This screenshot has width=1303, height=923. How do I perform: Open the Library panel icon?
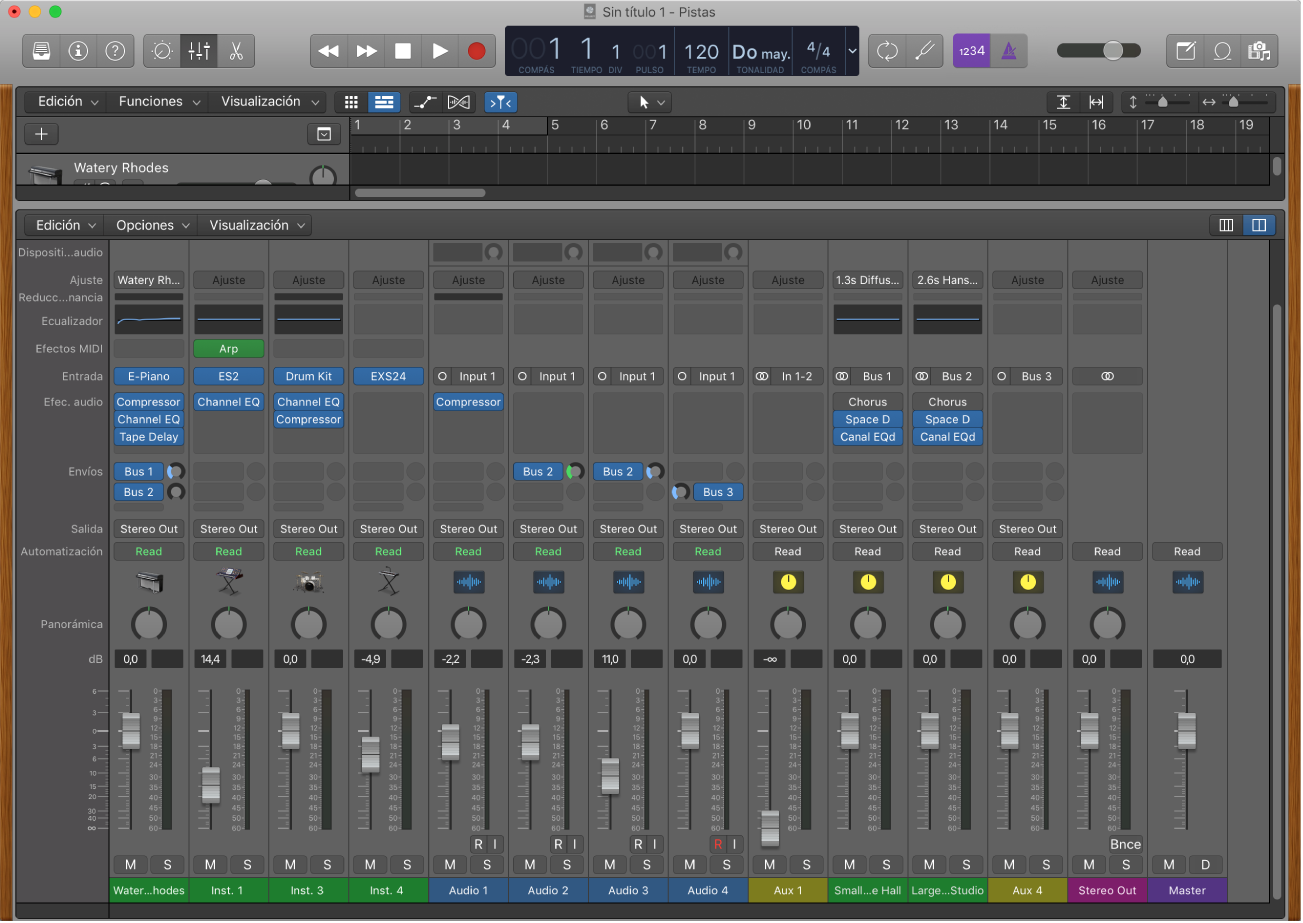click(39, 50)
